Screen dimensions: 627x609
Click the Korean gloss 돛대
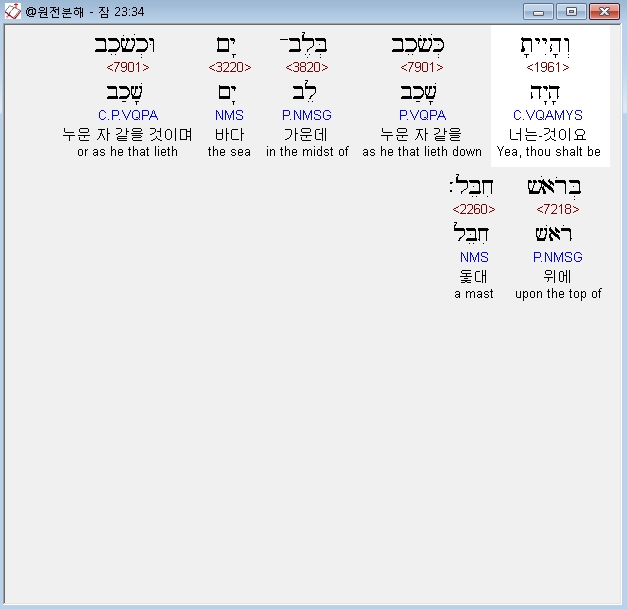point(473,276)
